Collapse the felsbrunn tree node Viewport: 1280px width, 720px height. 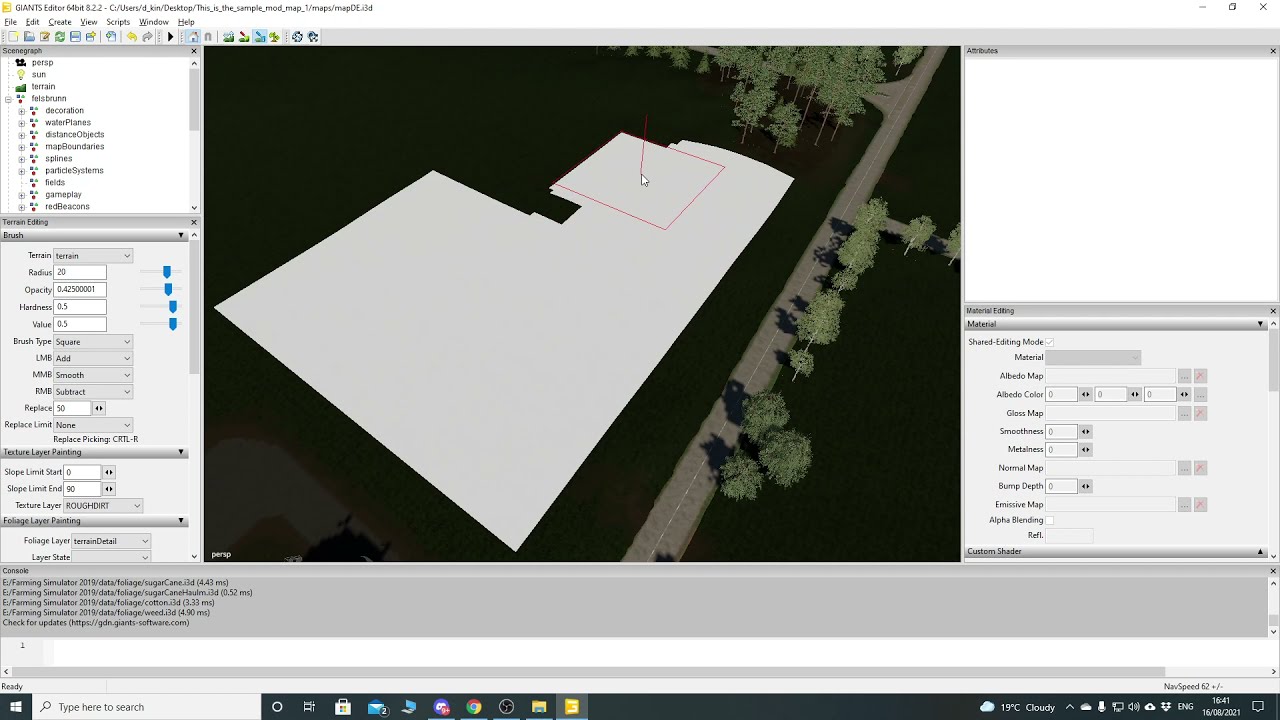click(x=8, y=99)
